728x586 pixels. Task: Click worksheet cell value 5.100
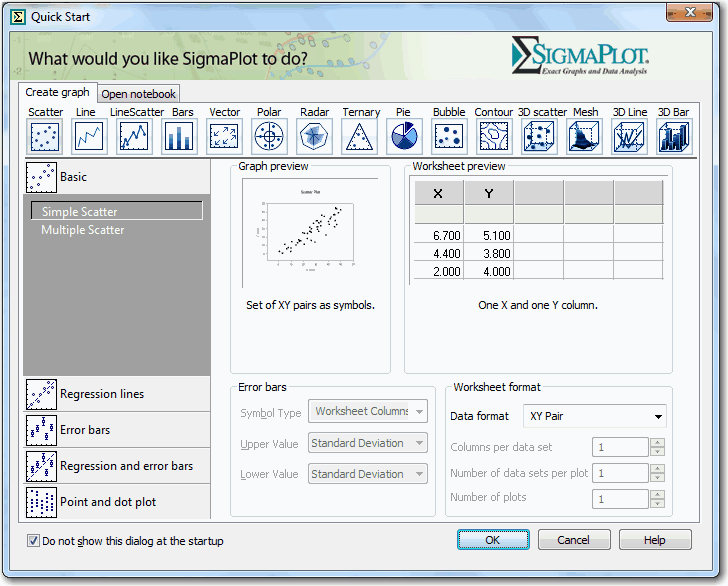(489, 235)
